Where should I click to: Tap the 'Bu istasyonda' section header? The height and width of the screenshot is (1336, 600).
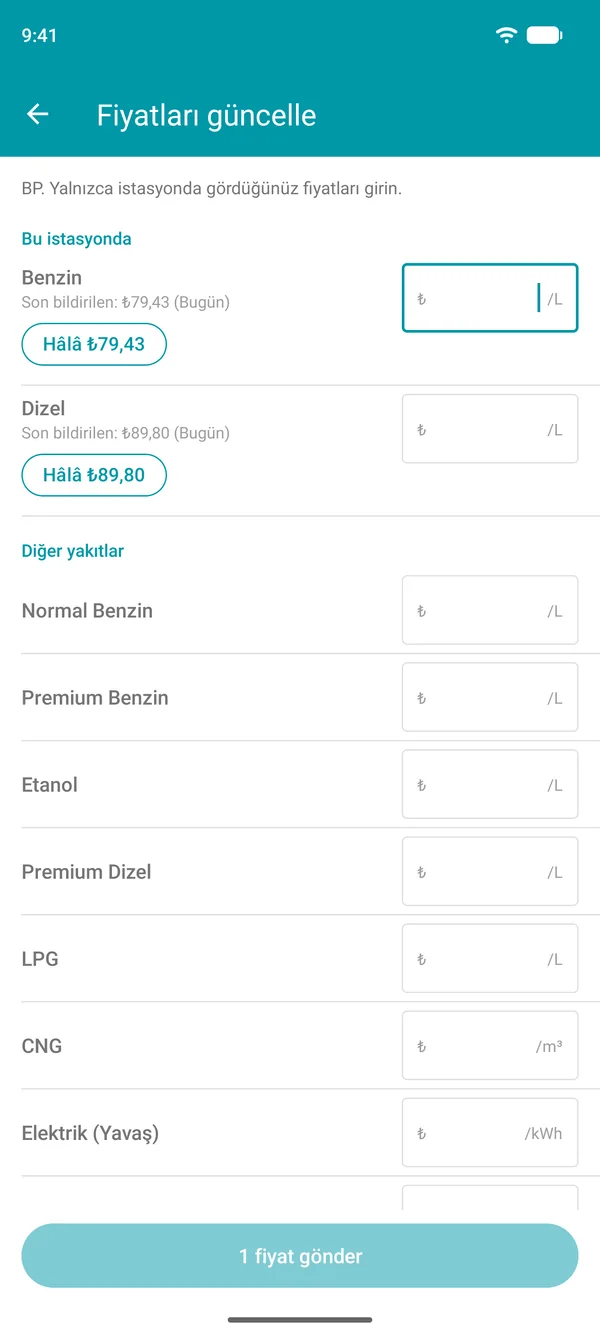tap(77, 239)
